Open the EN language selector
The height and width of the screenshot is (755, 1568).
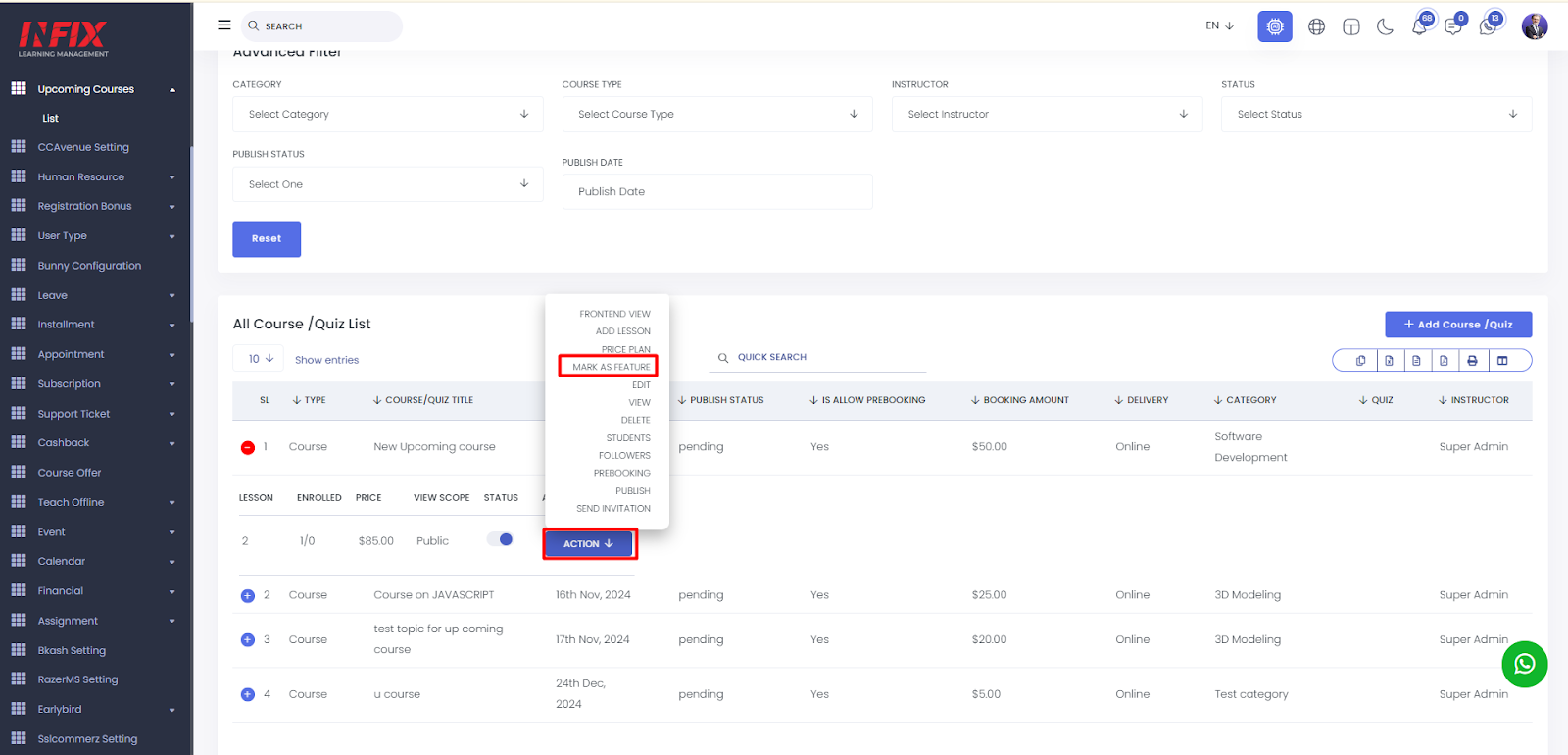pyautogui.click(x=1219, y=25)
